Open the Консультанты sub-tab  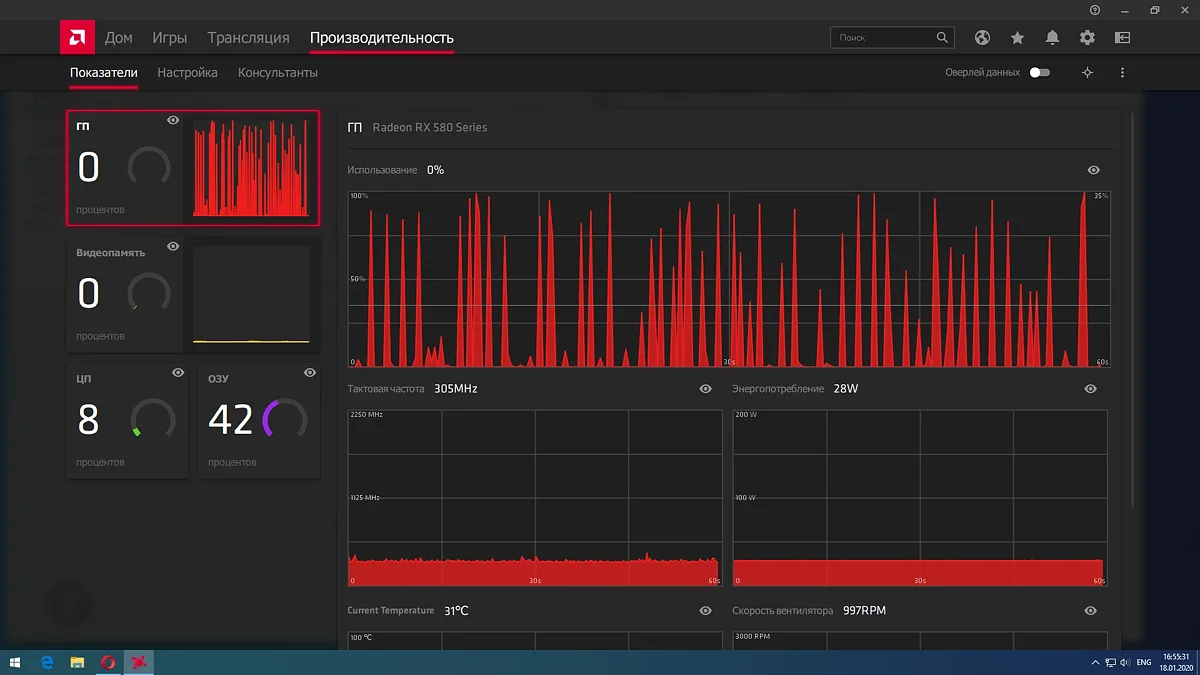point(278,73)
